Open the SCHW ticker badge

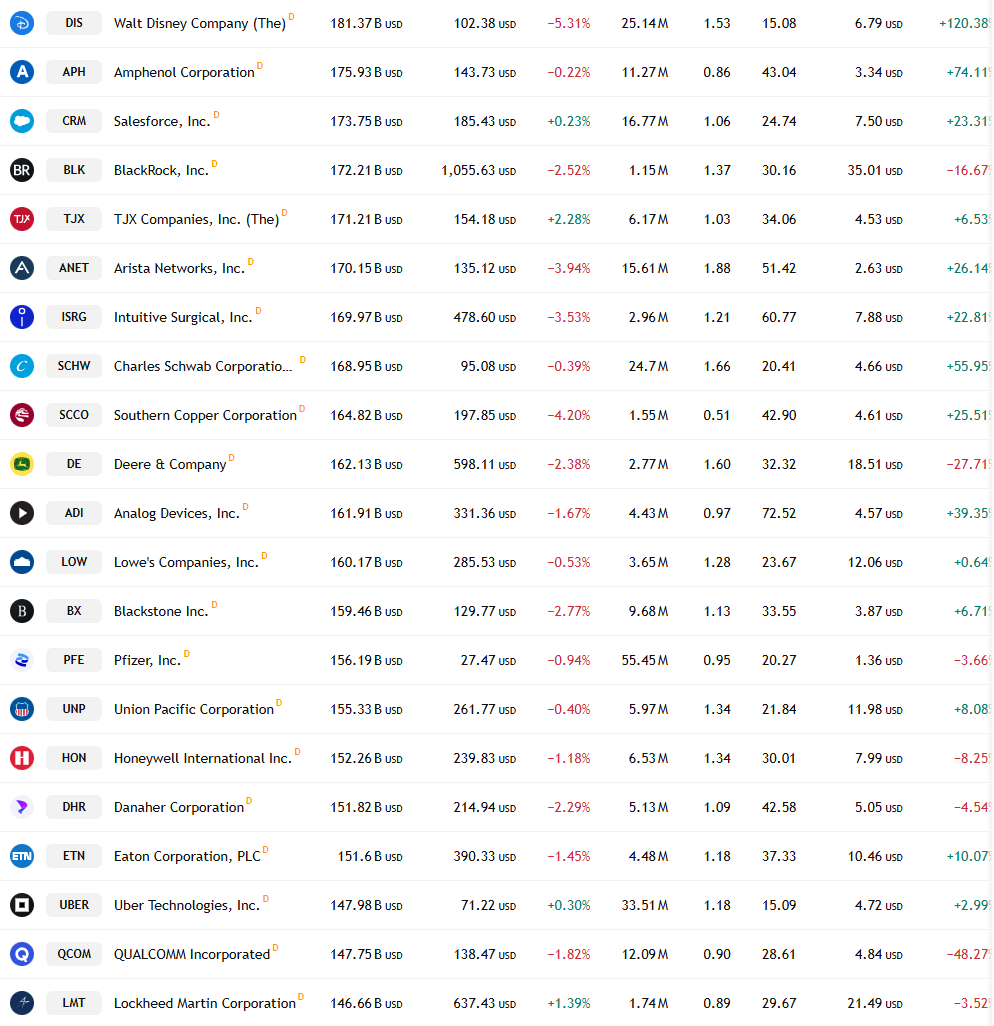click(x=74, y=366)
